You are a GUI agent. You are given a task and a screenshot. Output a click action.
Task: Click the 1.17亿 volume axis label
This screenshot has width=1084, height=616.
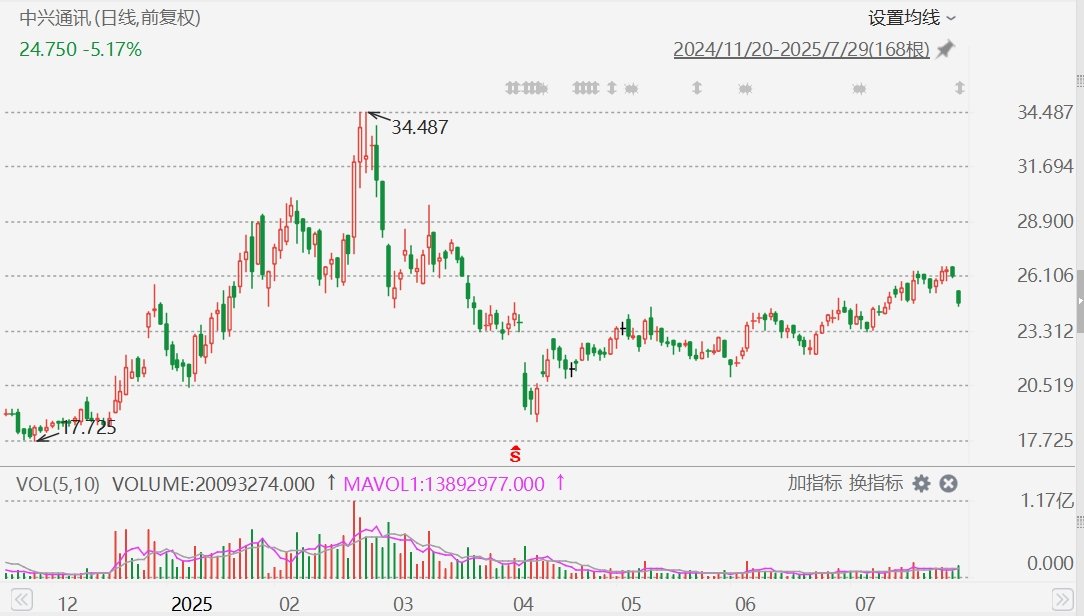click(x=1047, y=501)
